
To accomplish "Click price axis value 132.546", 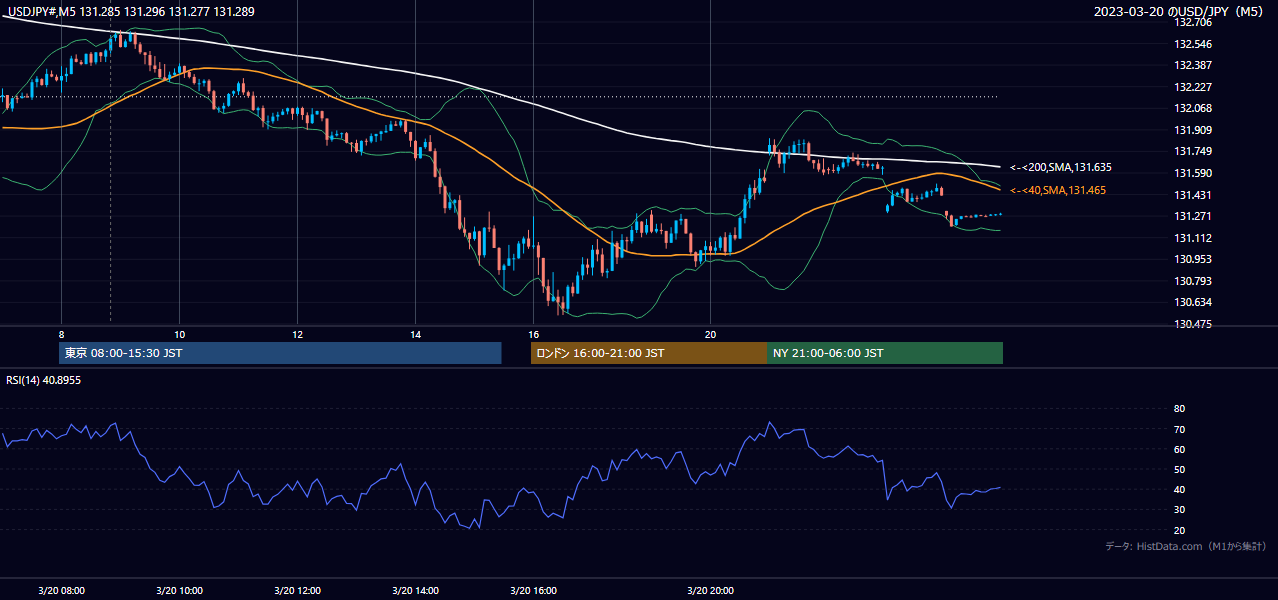I will 1192,44.
